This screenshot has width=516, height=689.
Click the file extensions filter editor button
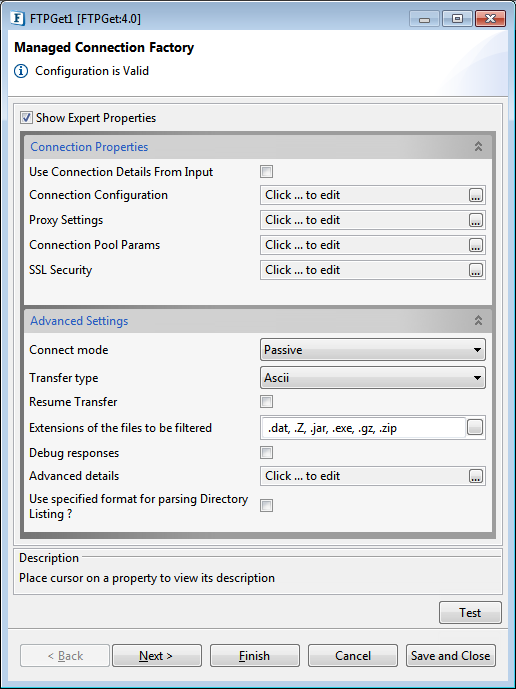coord(475,428)
